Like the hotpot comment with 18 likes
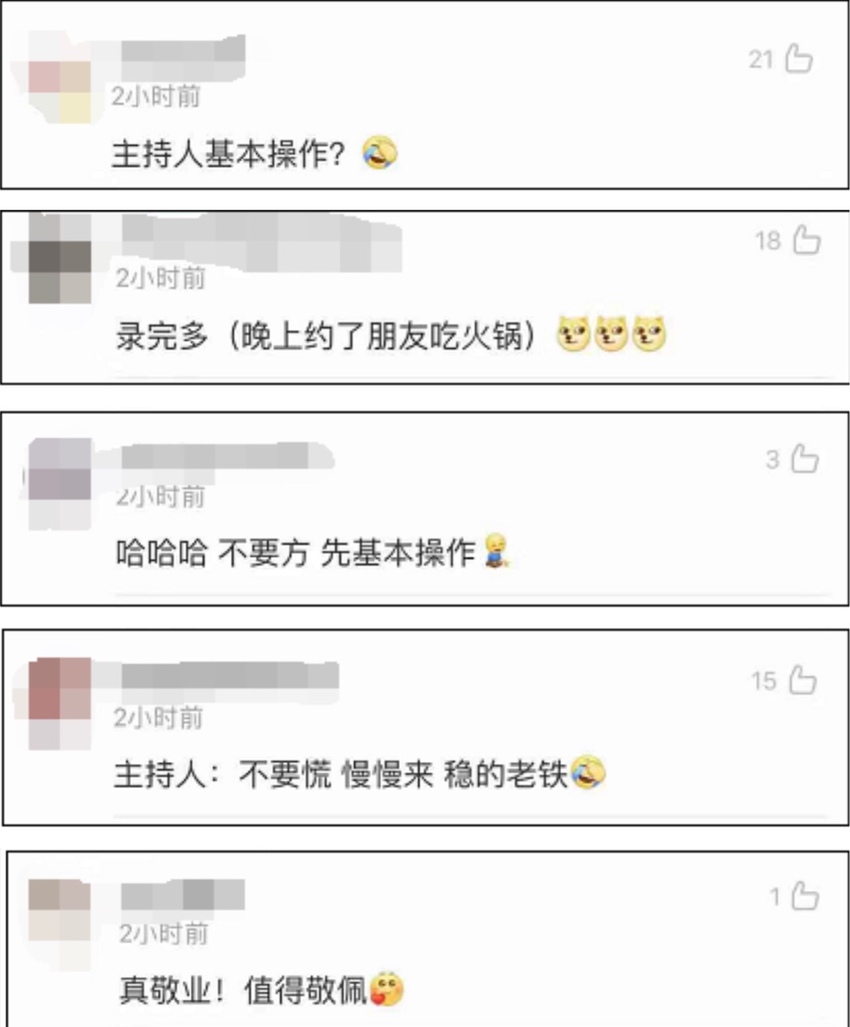This screenshot has height=1027, width=850. (807, 240)
